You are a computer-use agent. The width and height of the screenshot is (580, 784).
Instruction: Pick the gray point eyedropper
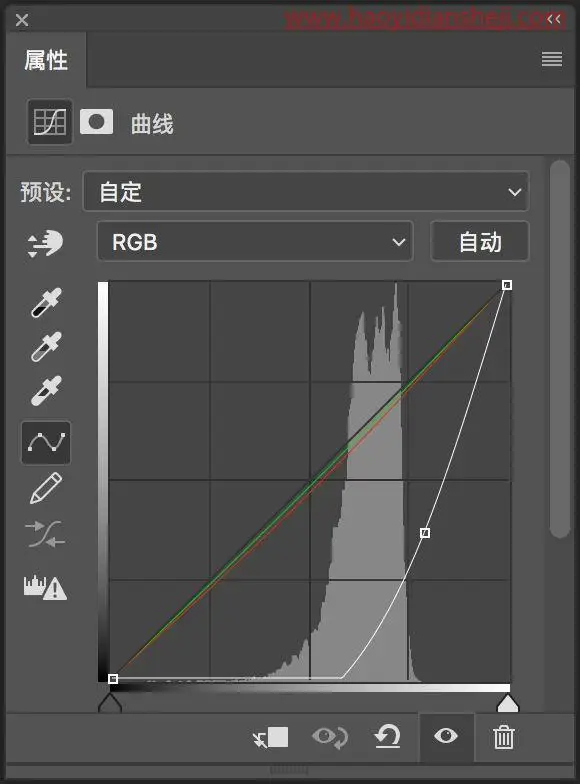point(46,346)
